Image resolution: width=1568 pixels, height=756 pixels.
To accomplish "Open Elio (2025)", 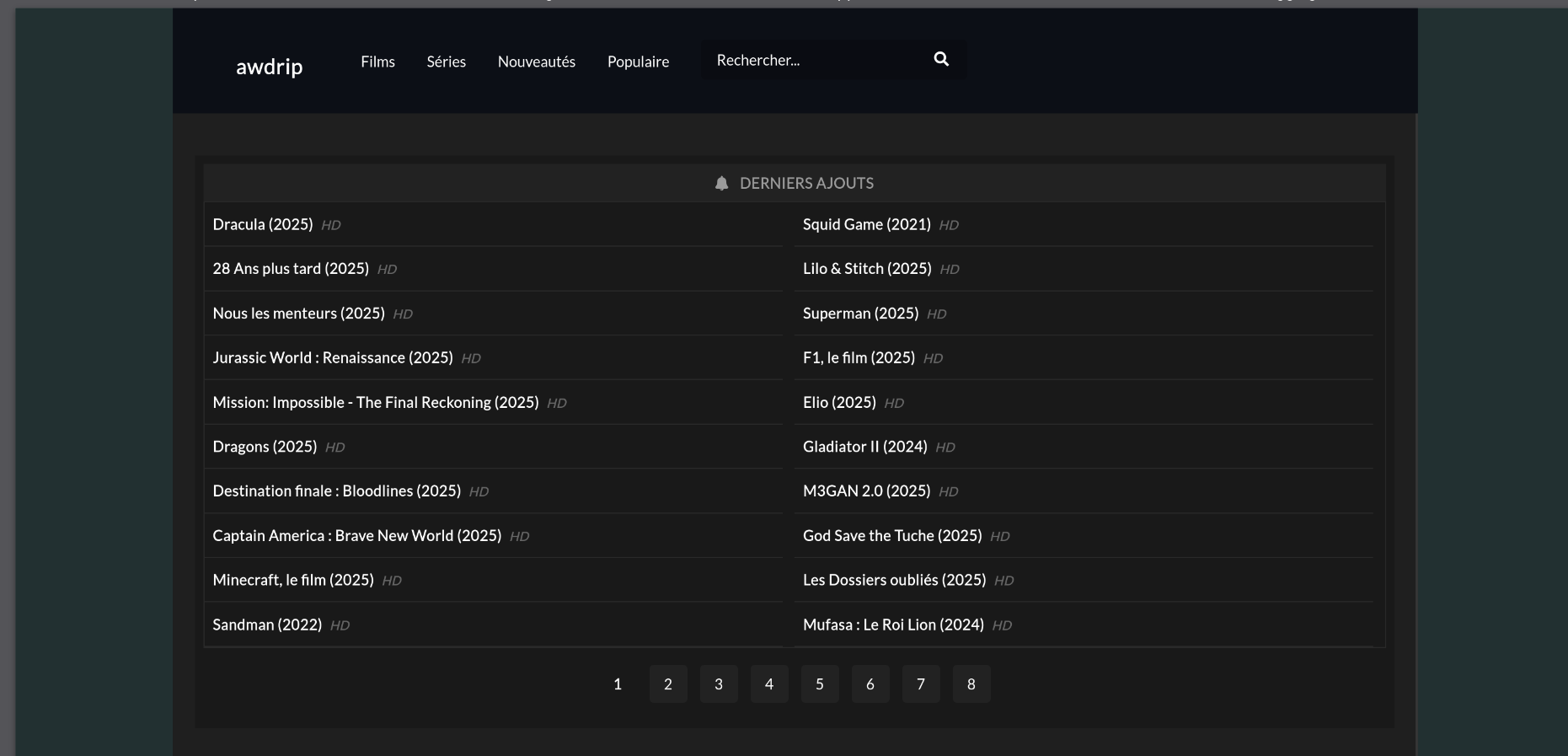I will [839, 402].
